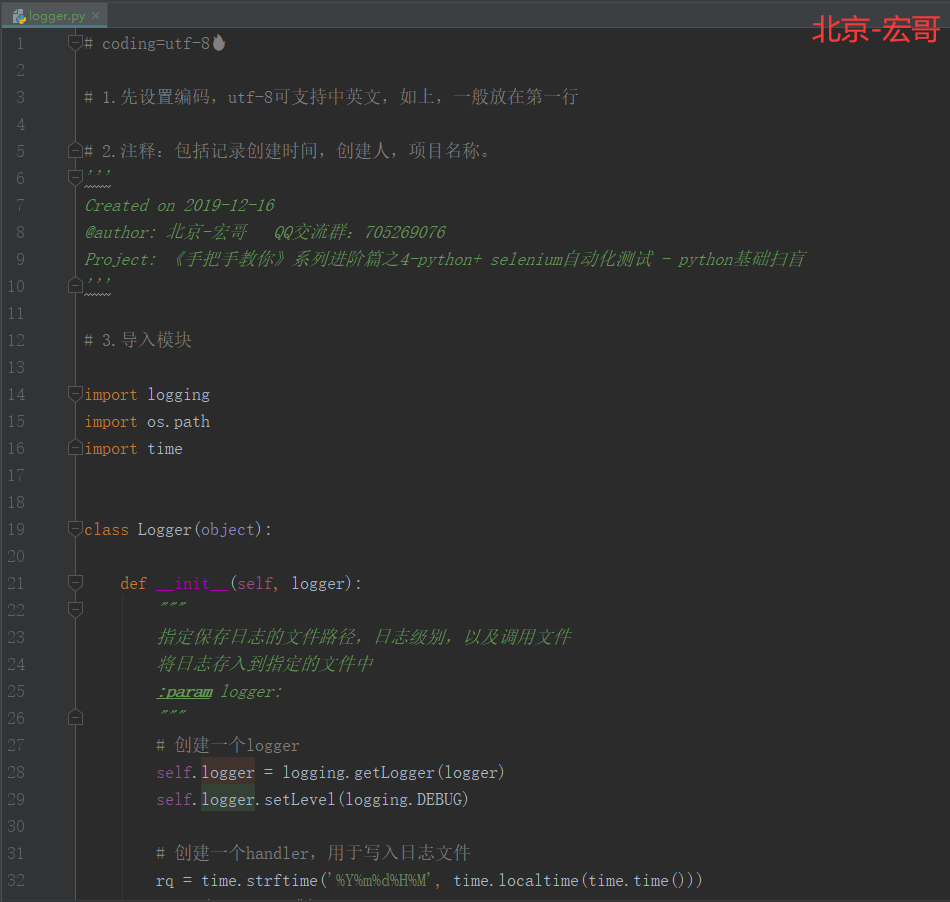Click the text 'import time'

point(133,449)
